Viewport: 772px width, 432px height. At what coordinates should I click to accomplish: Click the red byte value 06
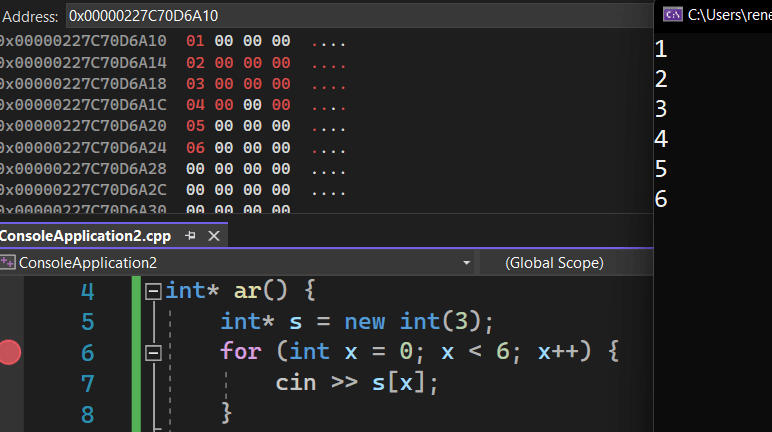pos(195,148)
